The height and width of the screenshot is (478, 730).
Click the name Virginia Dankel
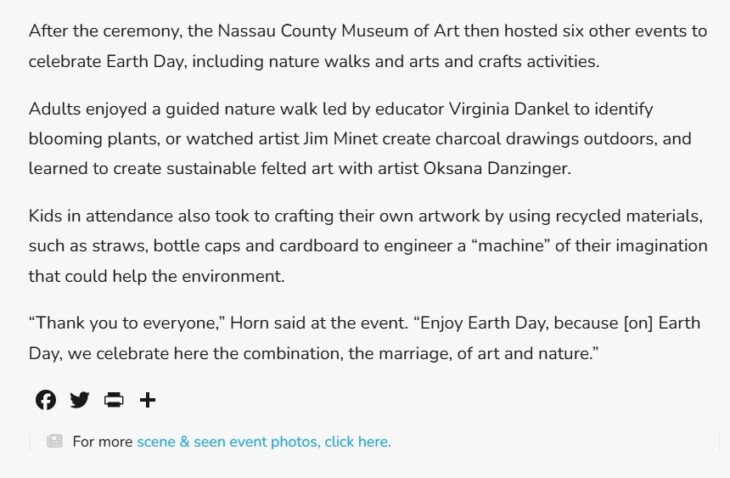(509, 109)
